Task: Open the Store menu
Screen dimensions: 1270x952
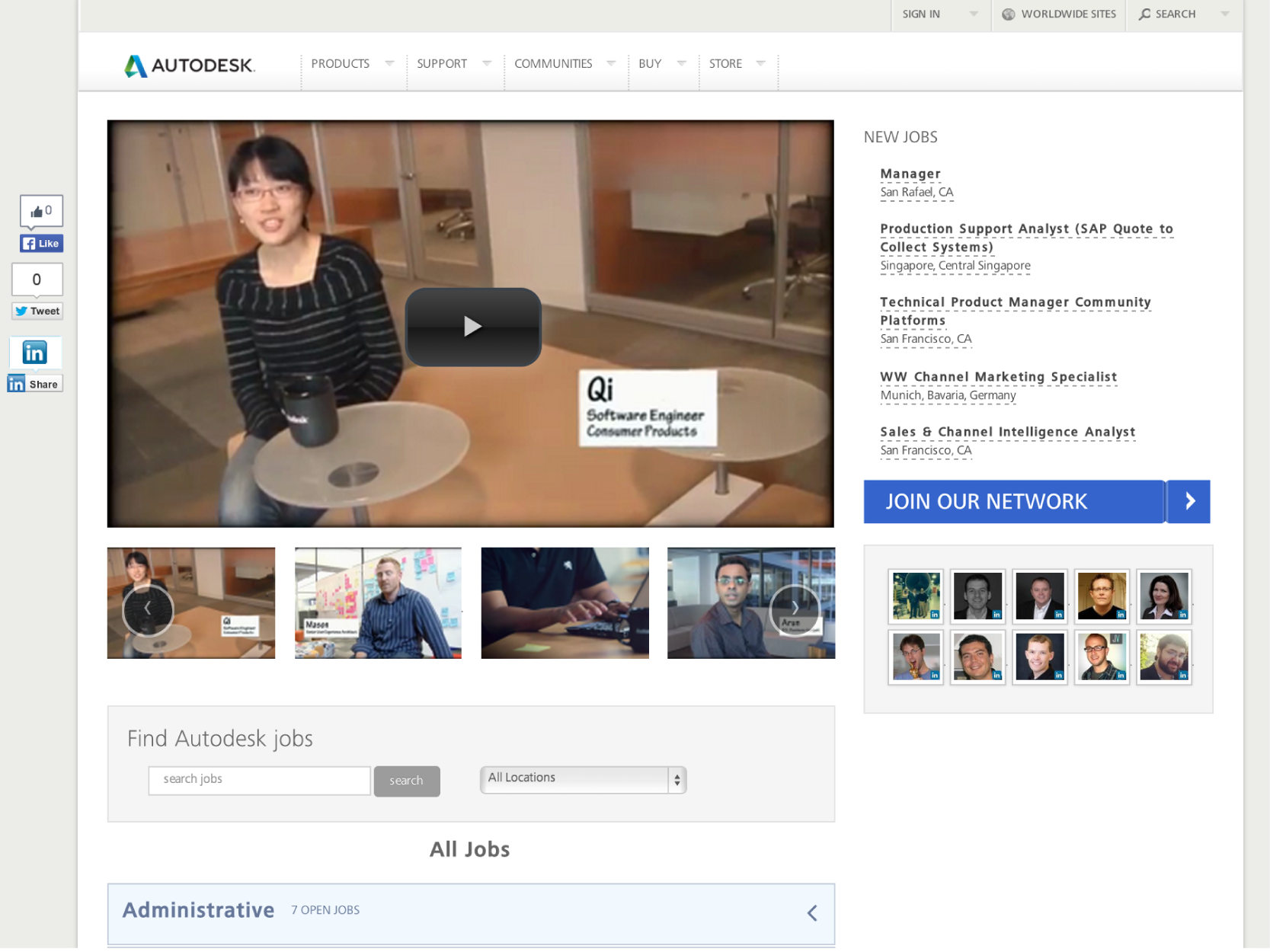Action: click(x=725, y=64)
